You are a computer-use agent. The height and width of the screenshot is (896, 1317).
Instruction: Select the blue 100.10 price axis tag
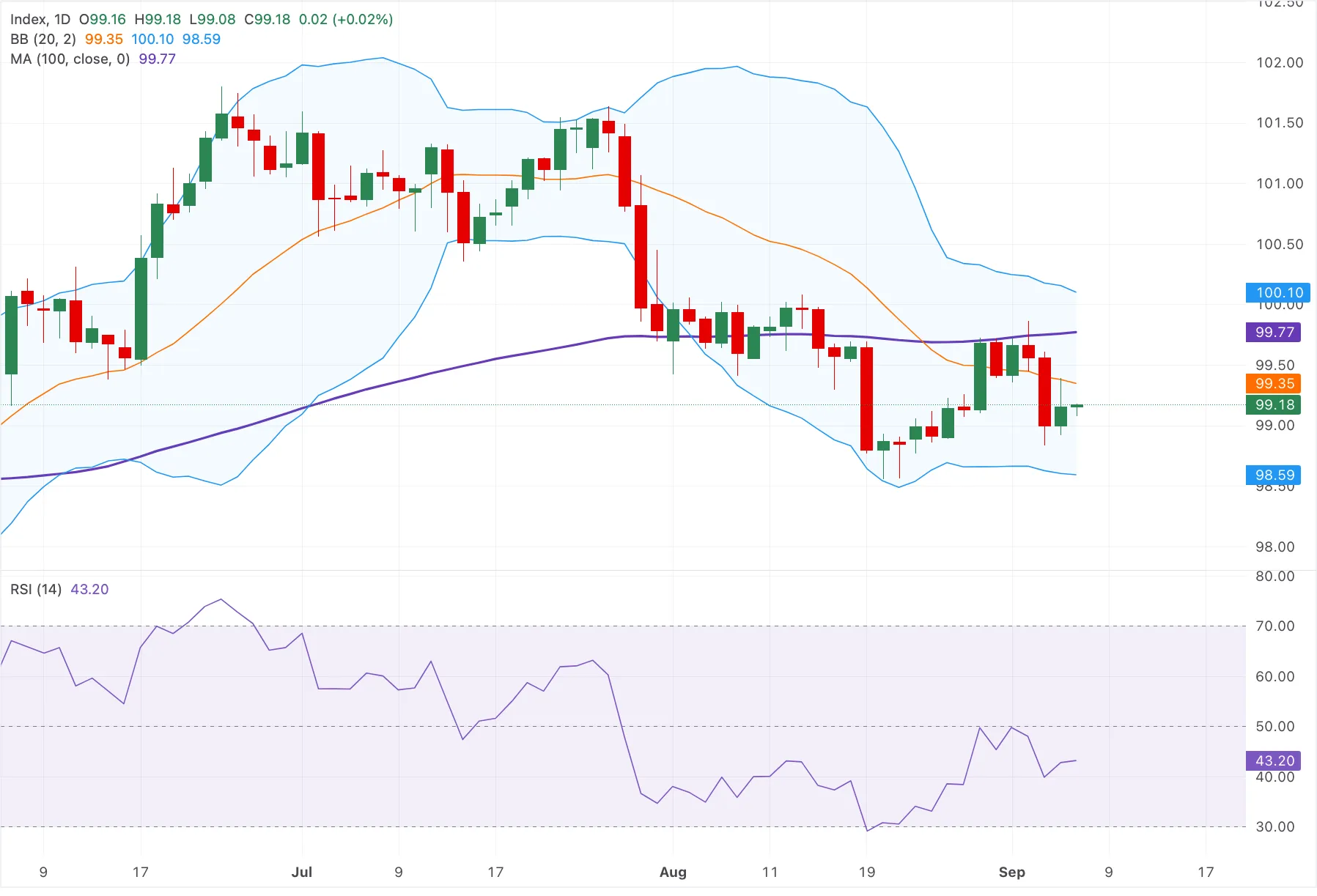pos(1278,293)
